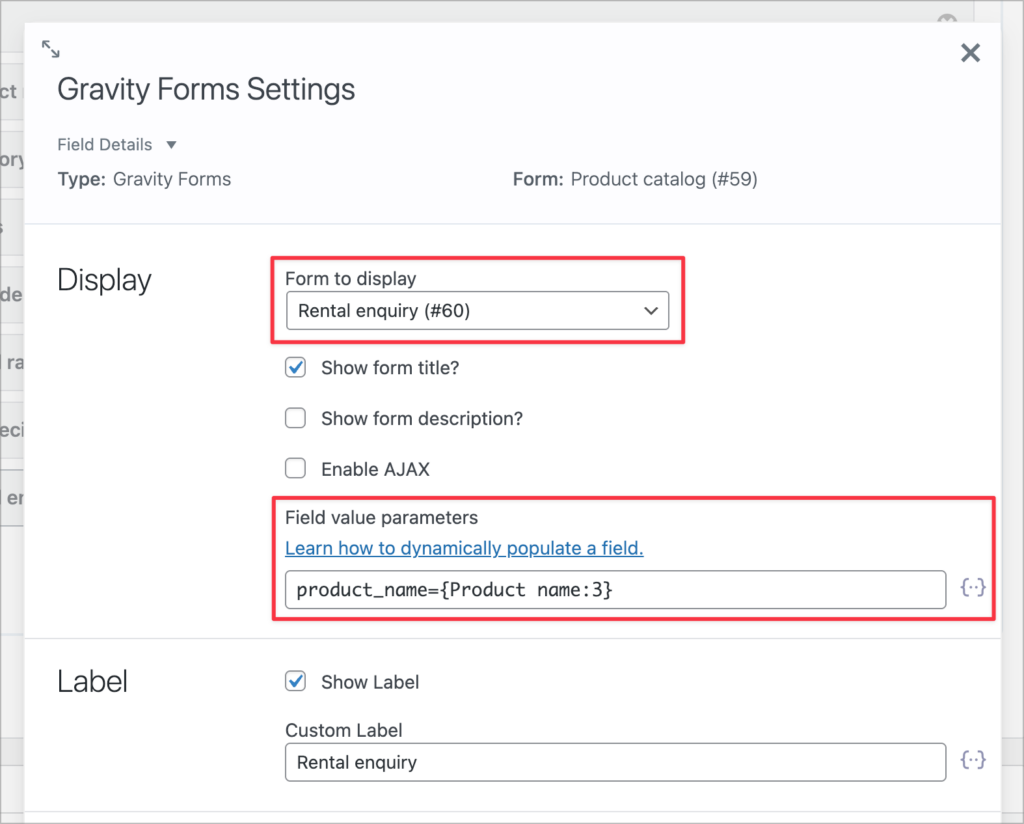The width and height of the screenshot is (1024, 824).
Task: Click the 'Show form description?' label
Action: pos(422,419)
